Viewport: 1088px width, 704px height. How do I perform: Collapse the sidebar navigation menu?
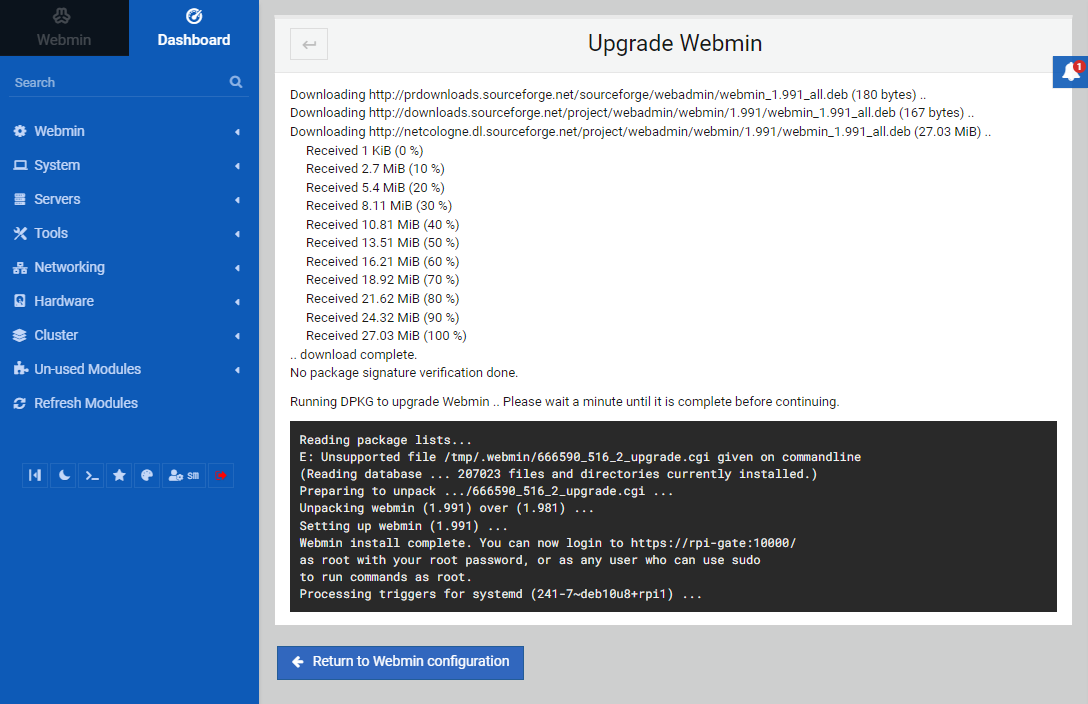pyautogui.click(x=35, y=475)
